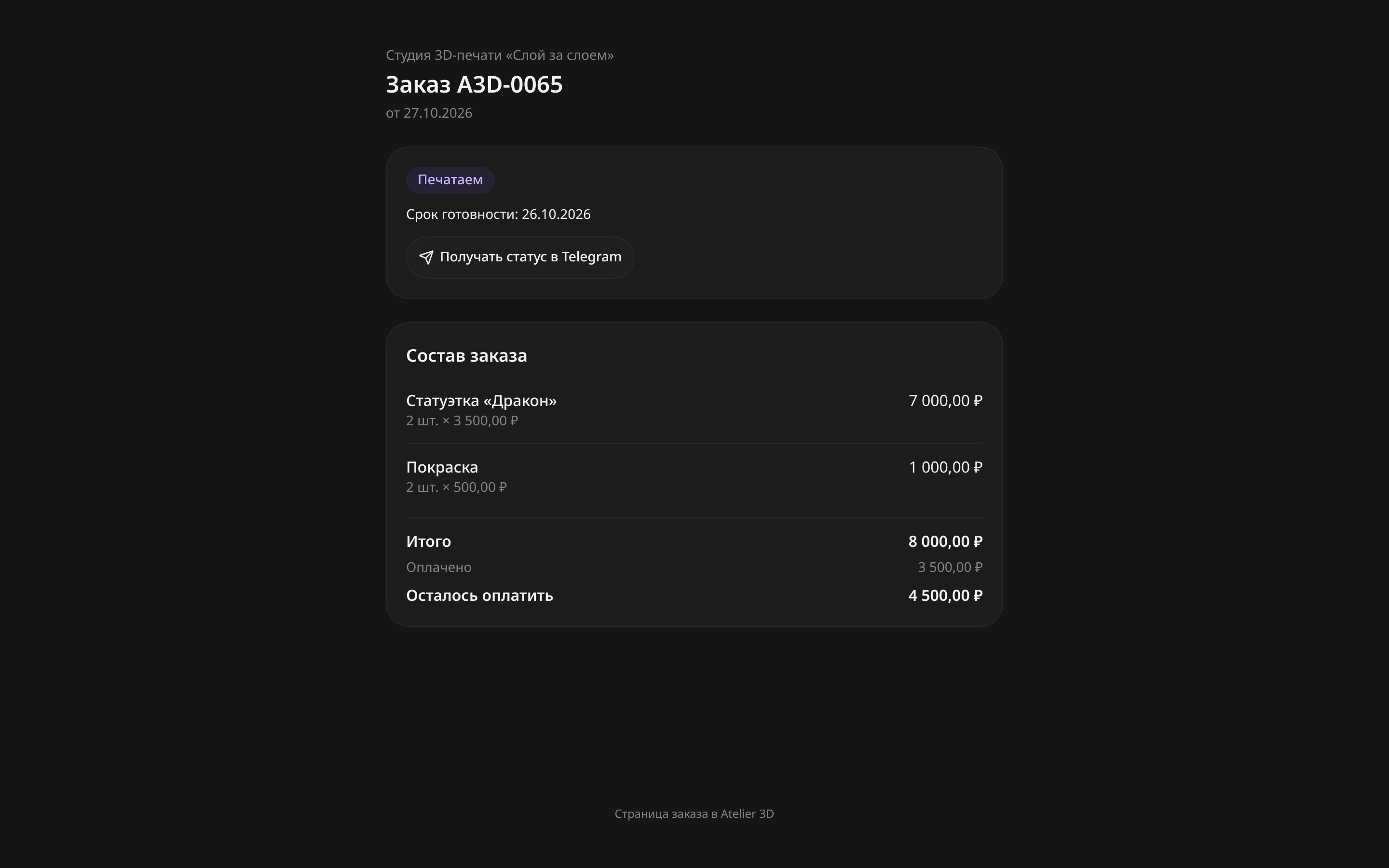The image size is (1389, 868).
Task: Click the Печатаем status badge
Action: point(450,180)
